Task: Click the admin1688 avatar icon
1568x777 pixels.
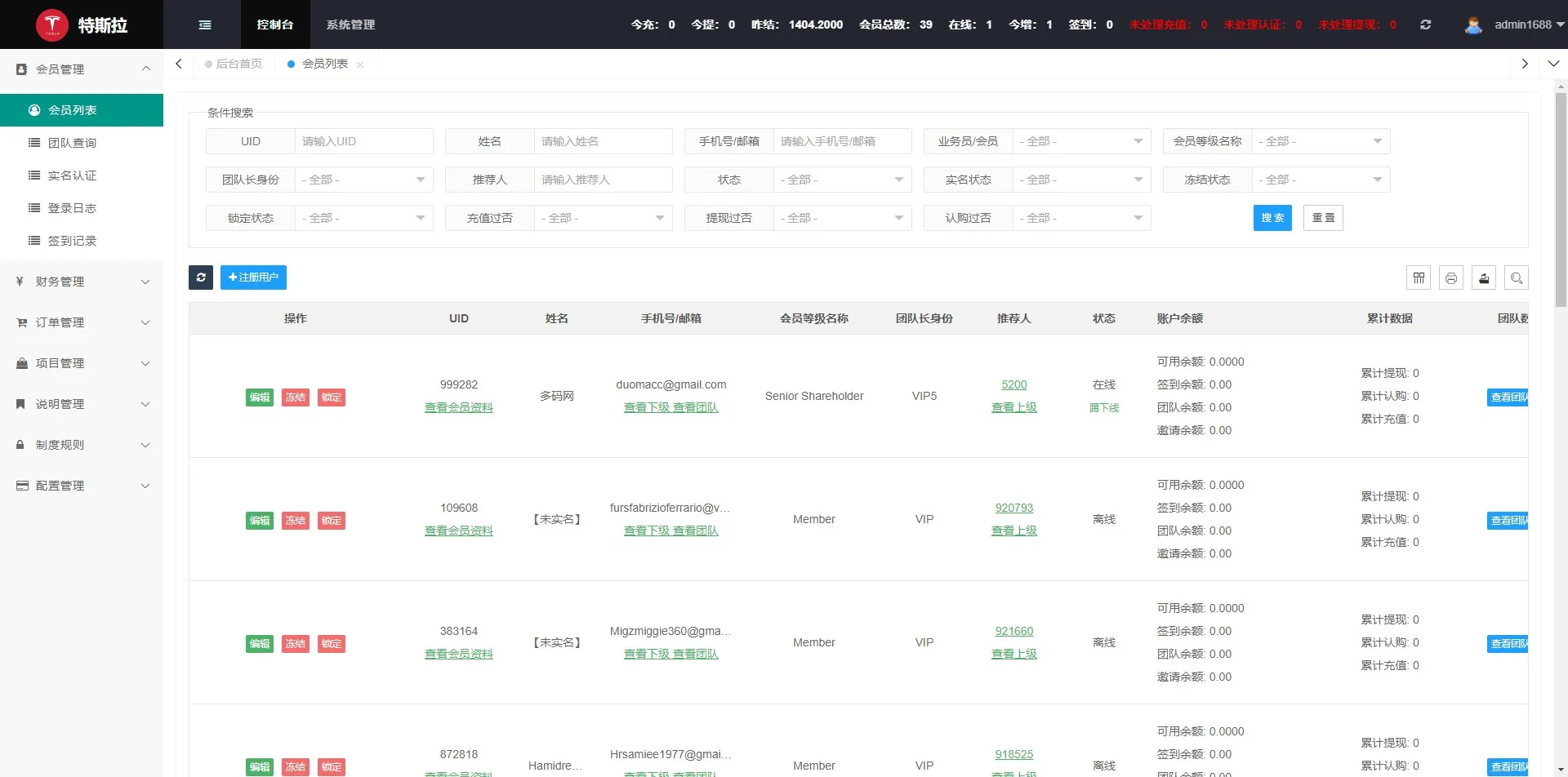Action: coord(1473,24)
